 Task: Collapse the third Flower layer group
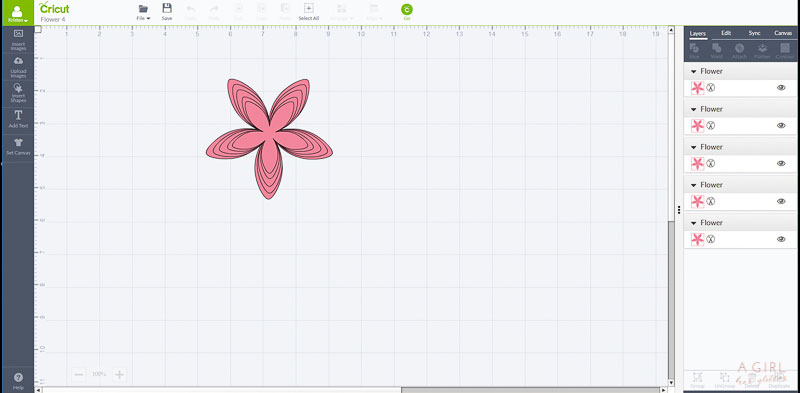693,147
